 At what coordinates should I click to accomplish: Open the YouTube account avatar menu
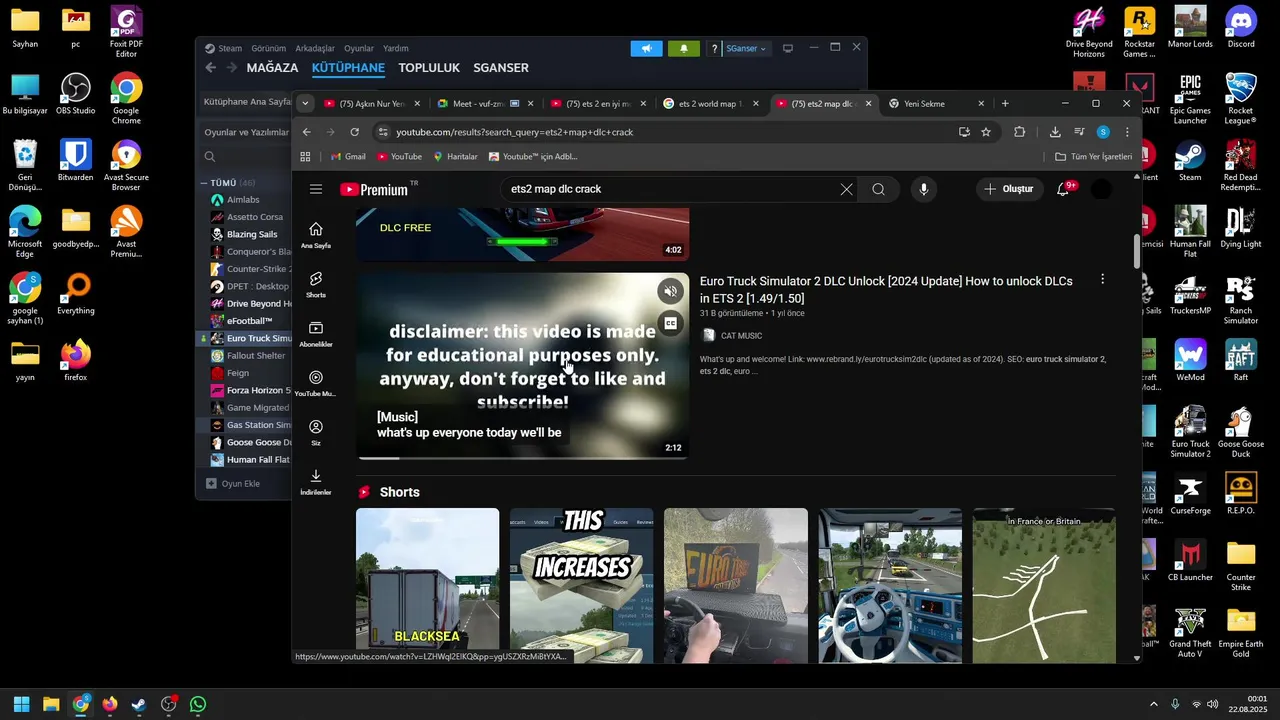click(1101, 189)
